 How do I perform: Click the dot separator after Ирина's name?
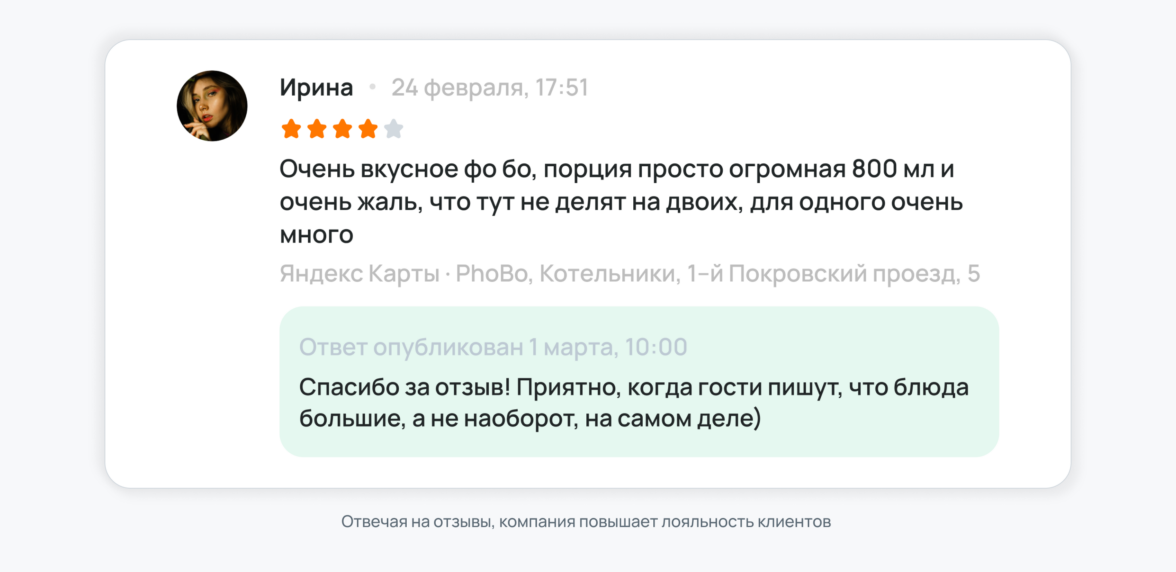click(372, 88)
